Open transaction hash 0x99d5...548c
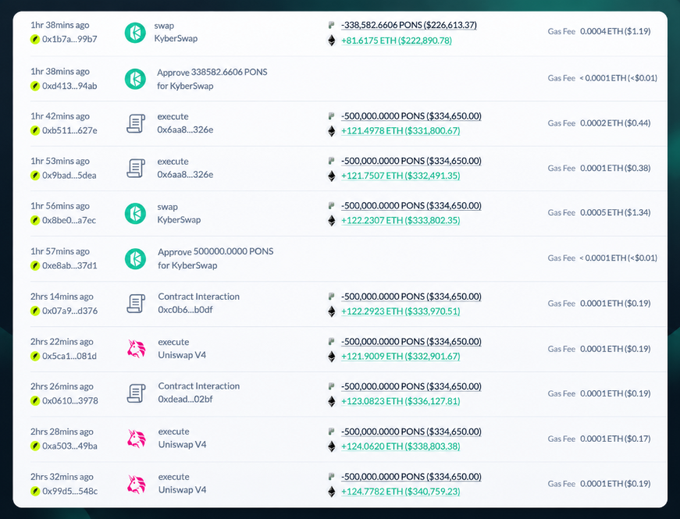This screenshot has height=519, width=680. click(x=70, y=491)
